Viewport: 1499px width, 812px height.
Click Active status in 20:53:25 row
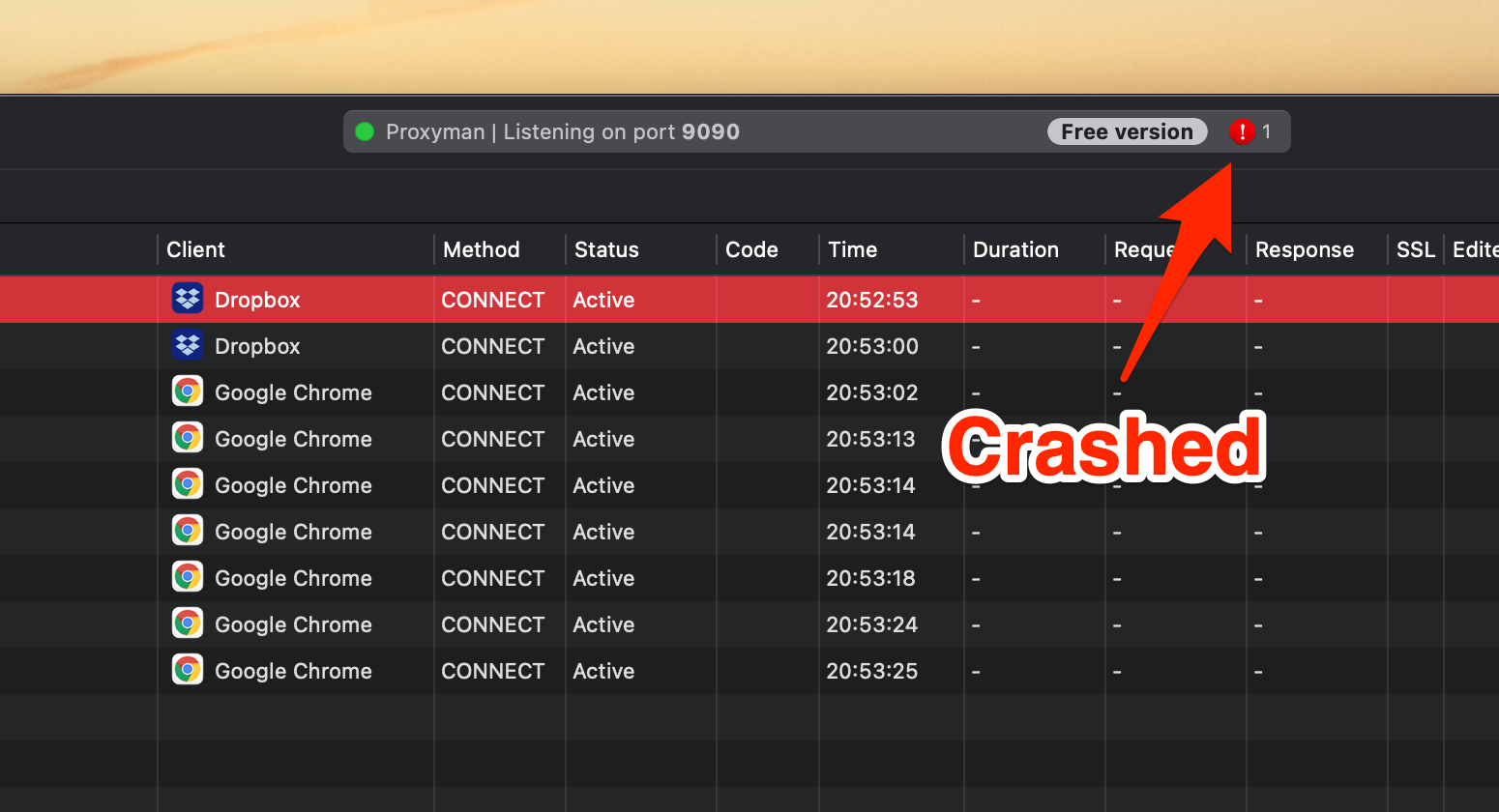tap(603, 671)
